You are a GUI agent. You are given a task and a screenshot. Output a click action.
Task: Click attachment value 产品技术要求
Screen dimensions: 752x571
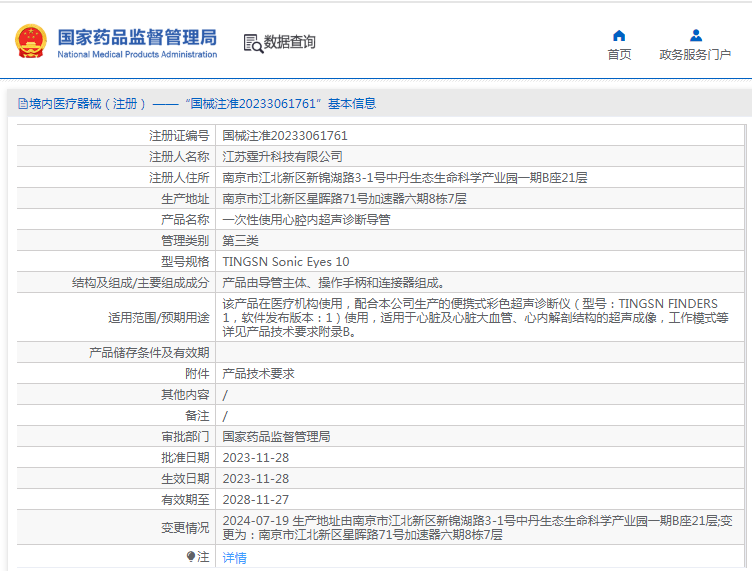[258, 373]
